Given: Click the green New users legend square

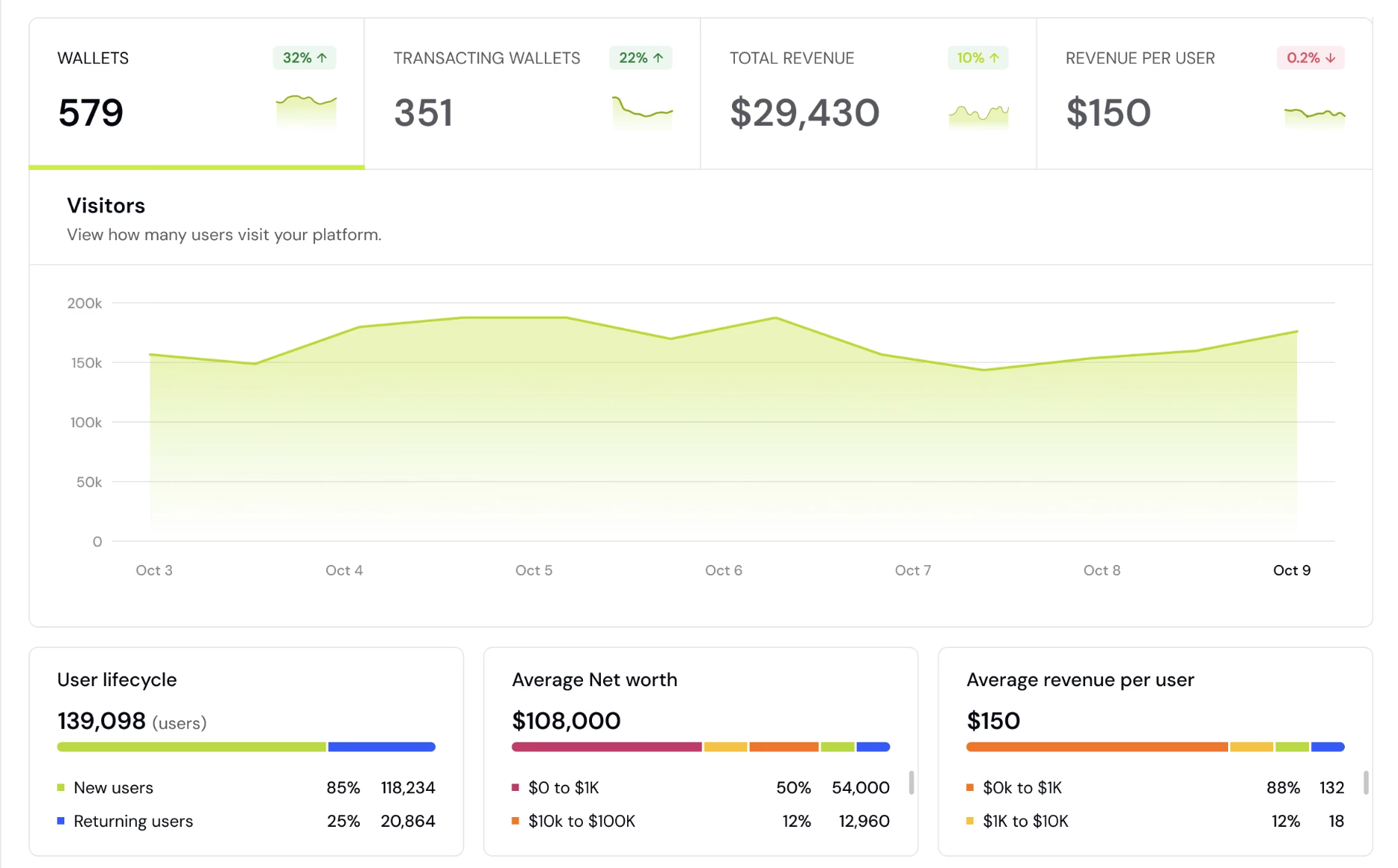Looking at the screenshot, I should pos(61,787).
